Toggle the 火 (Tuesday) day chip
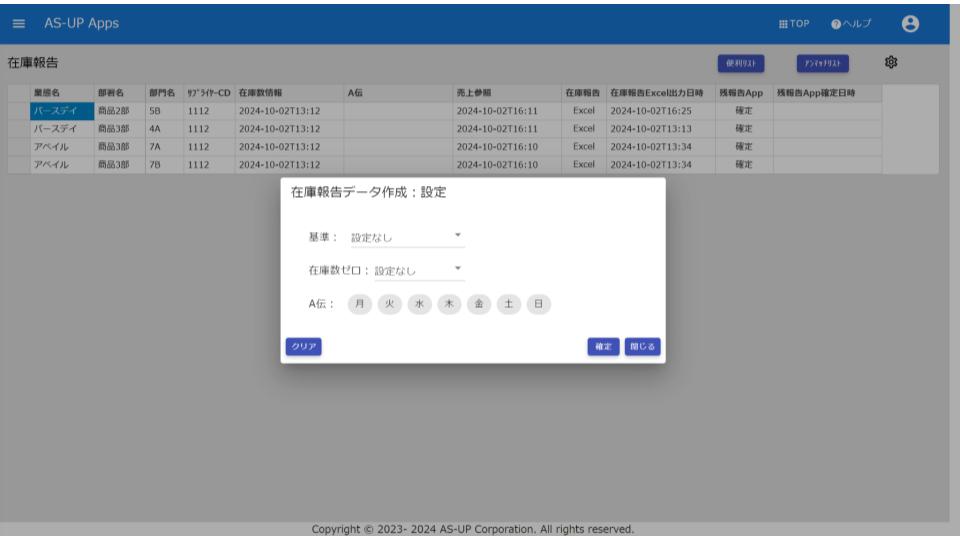The width and height of the screenshot is (960, 540). [390, 305]
